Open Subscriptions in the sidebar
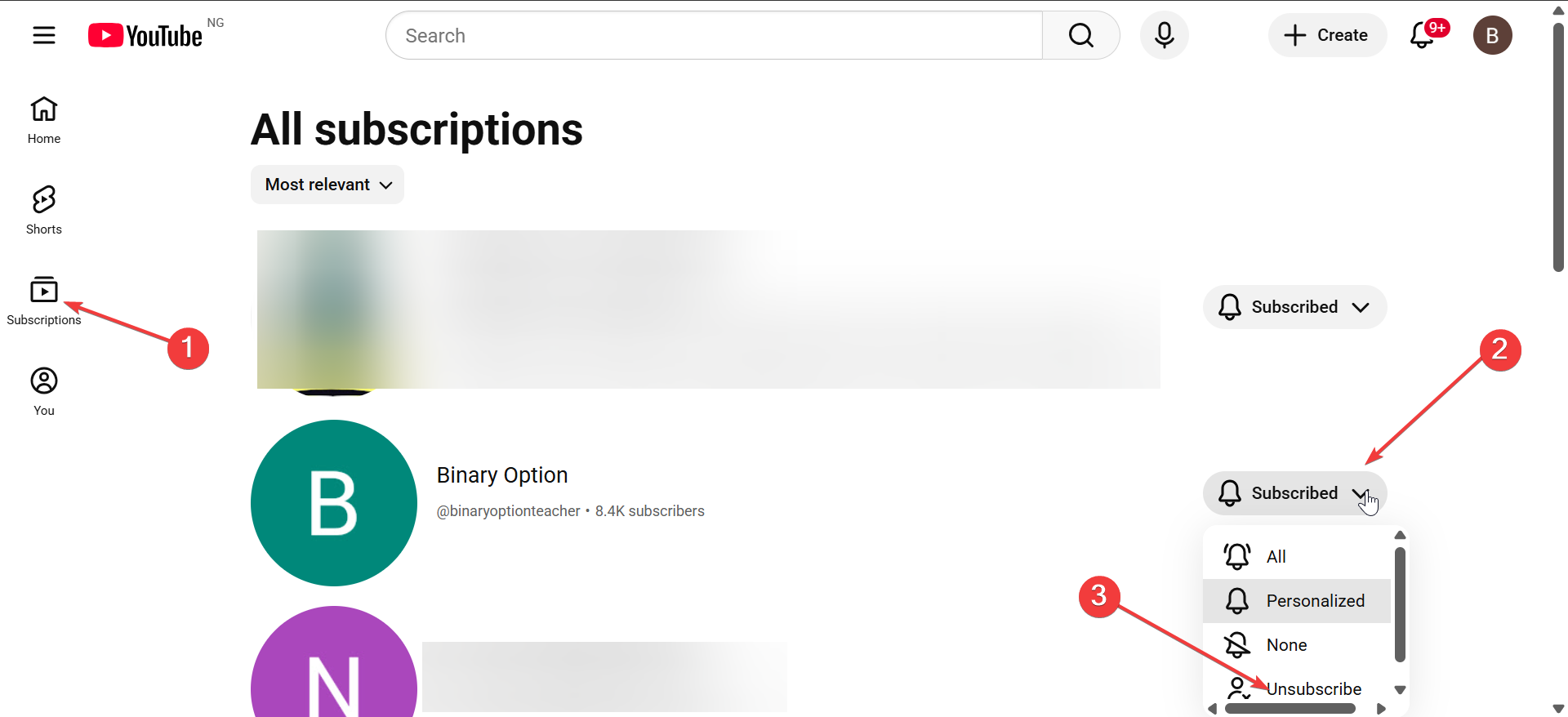Screen dimensions: 1568x717 tap(44, 301)
